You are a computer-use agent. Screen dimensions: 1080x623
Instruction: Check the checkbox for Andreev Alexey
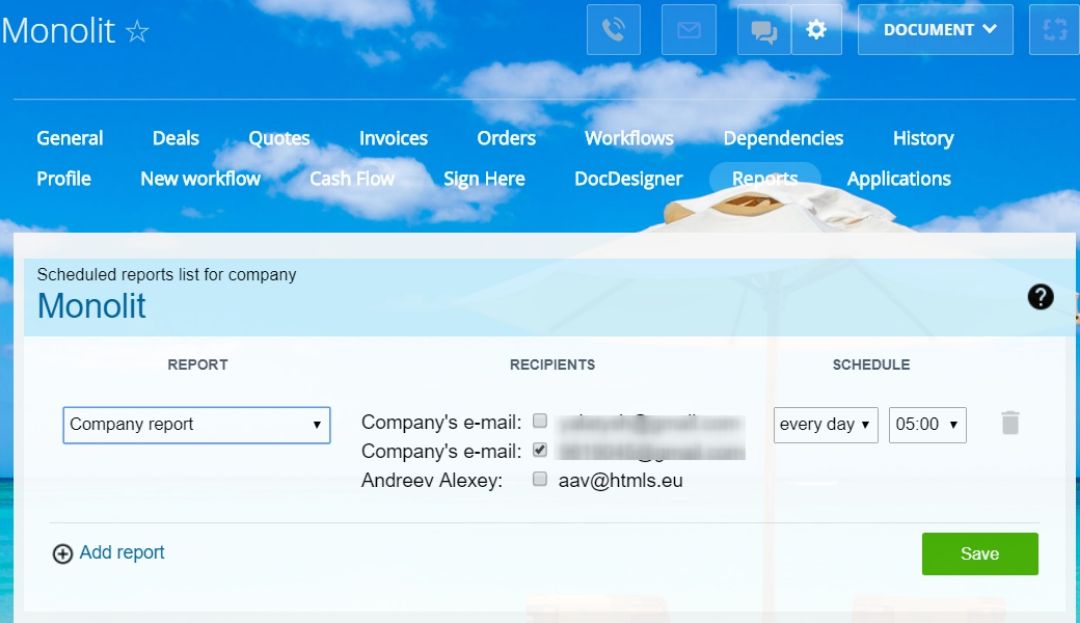coord(540,480)
